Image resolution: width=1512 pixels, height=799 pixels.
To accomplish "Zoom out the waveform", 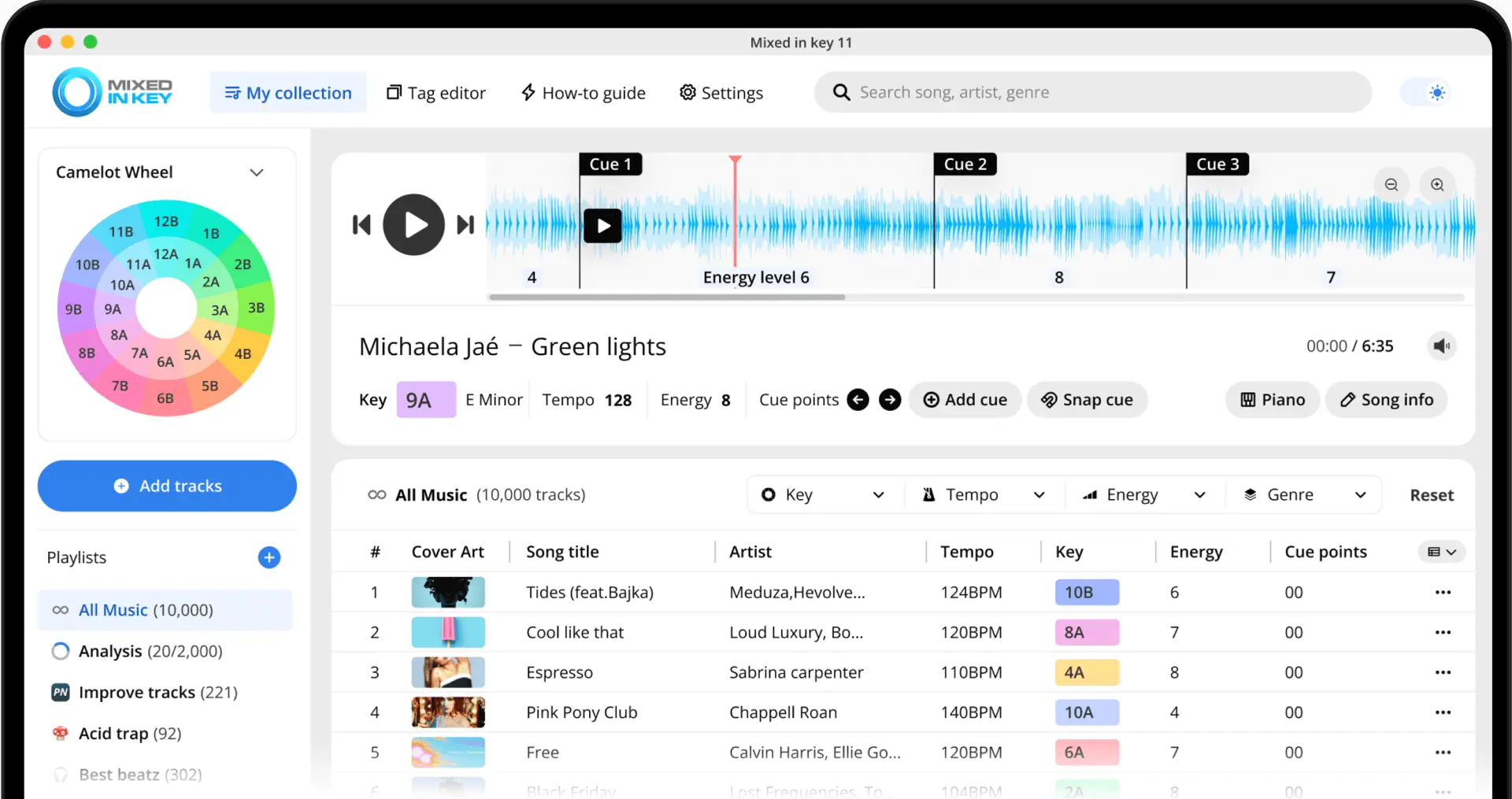I will pyautogui.click(x=1392, y=184).
